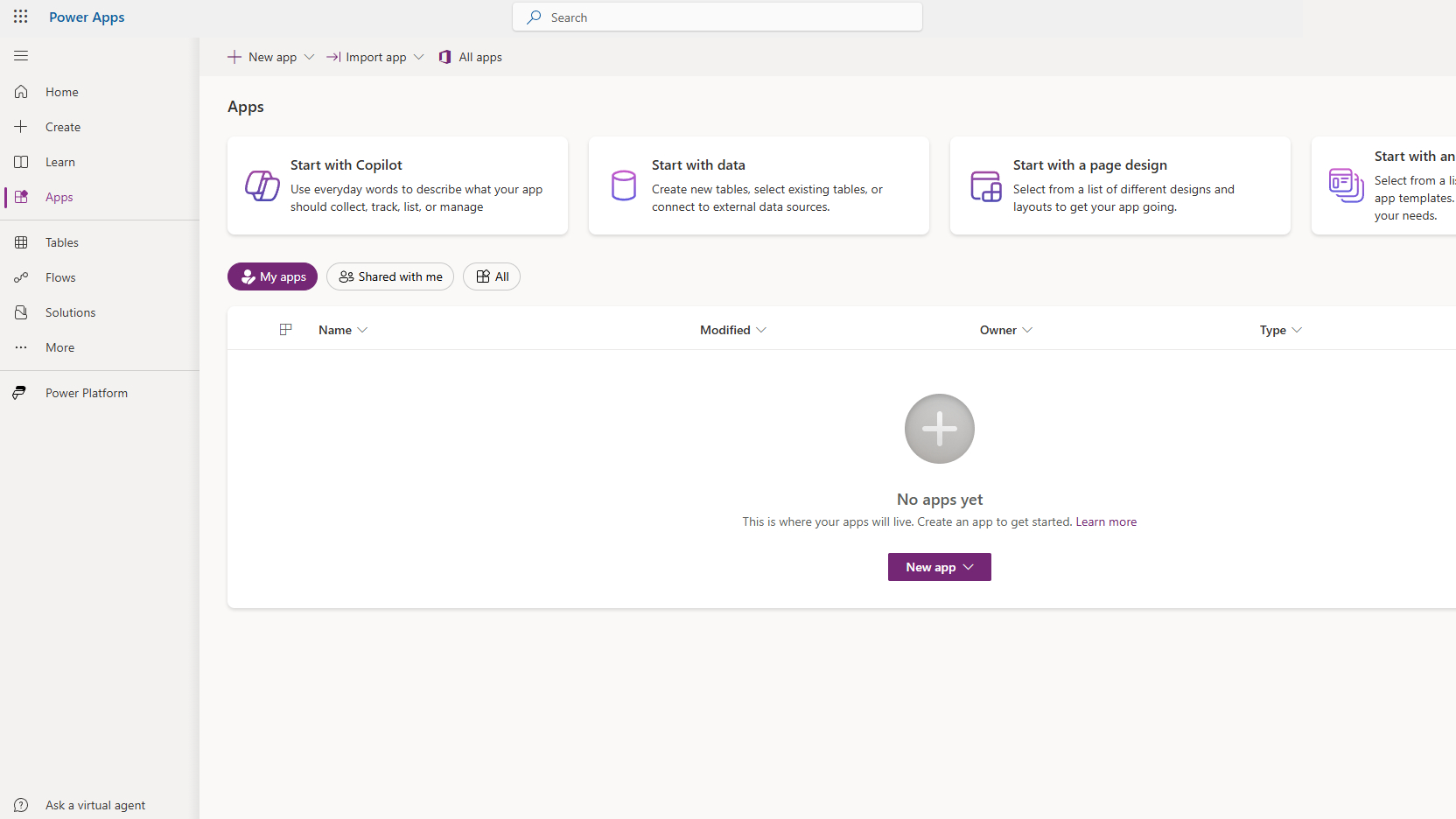1456x819 pixels.
Task: Open the app launcher waffle icon
Action: tap(21, 17)
